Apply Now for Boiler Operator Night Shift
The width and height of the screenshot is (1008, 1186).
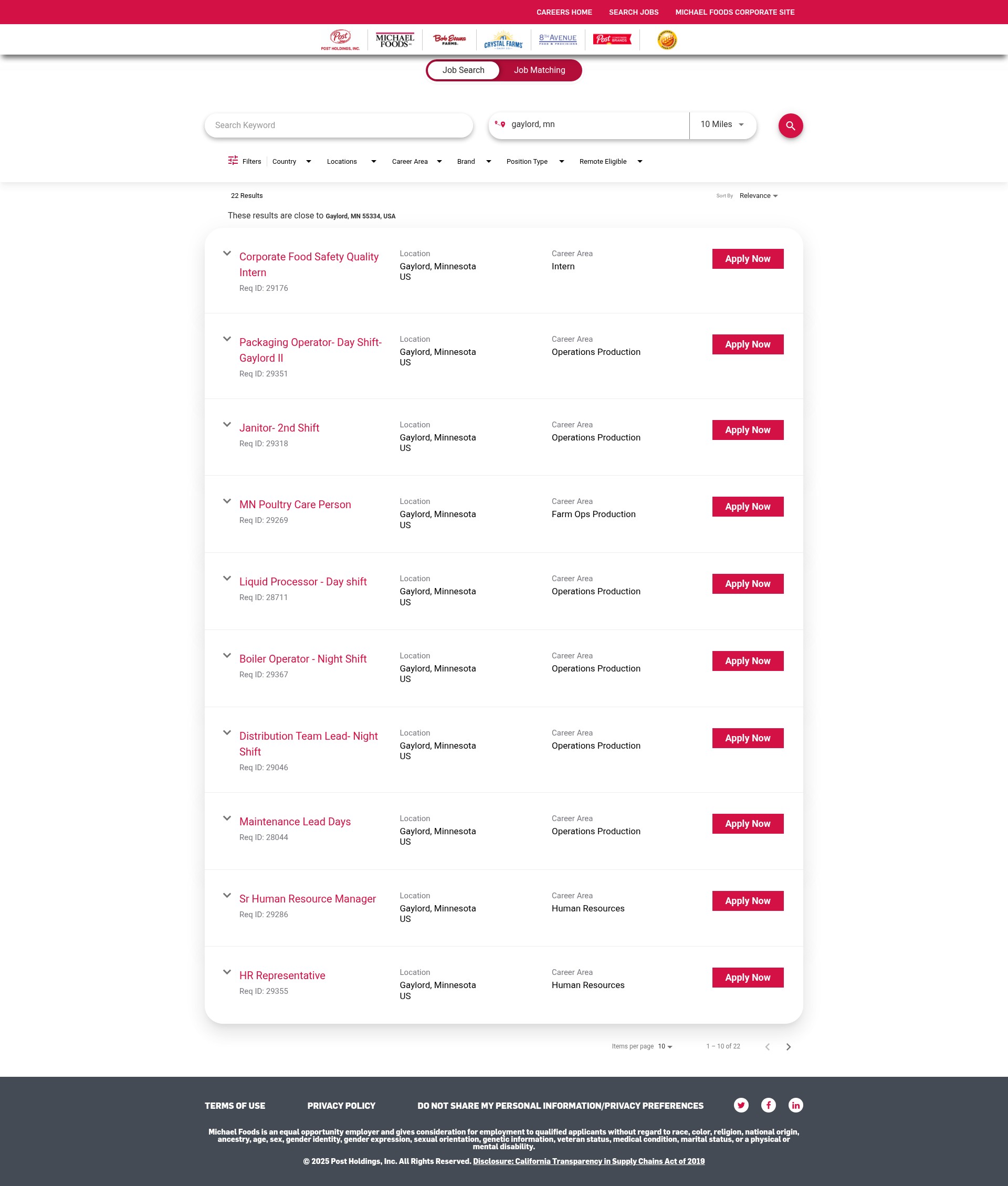pyautogui.click(x=748, y=661)
